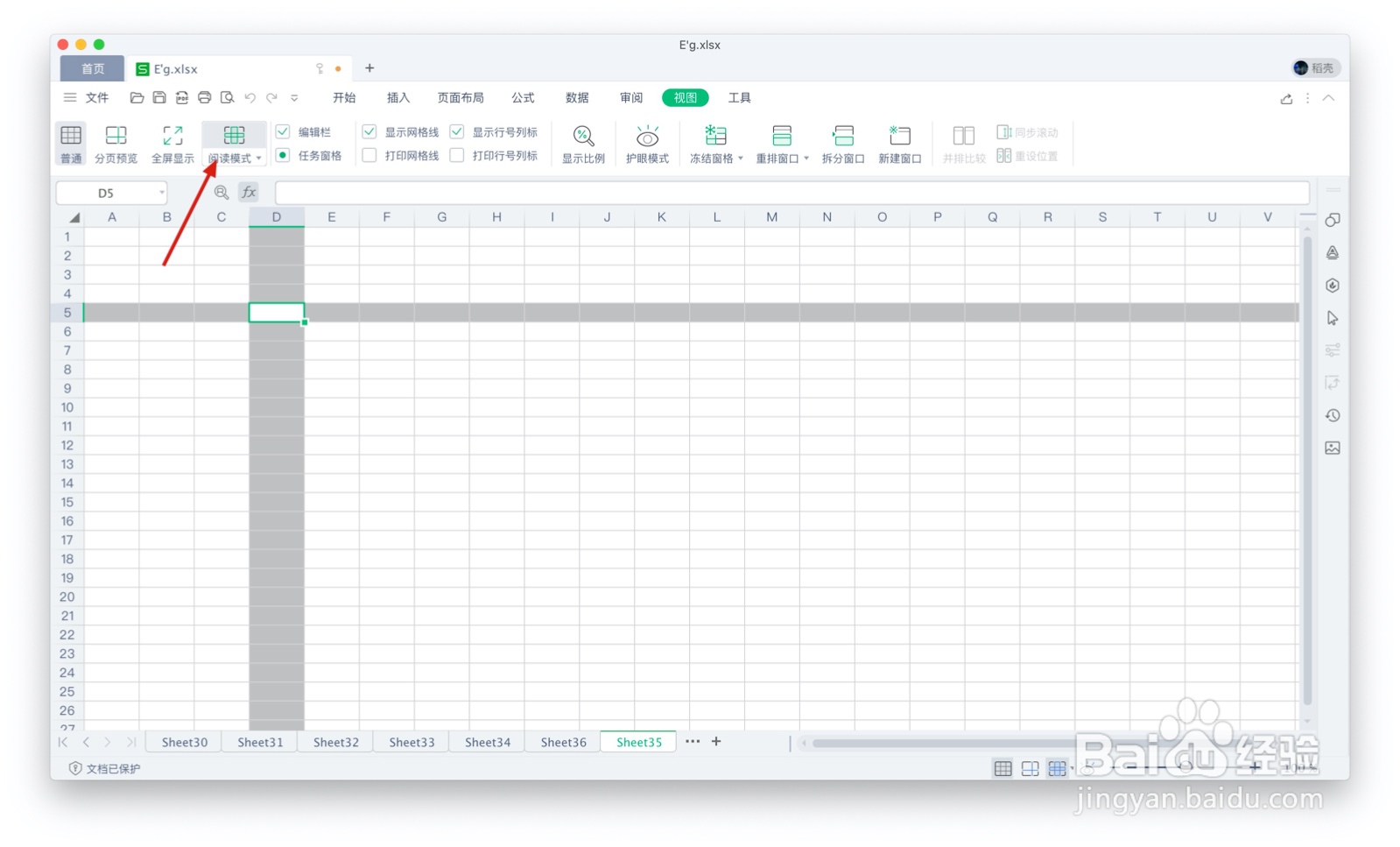Switch to the Sheet30 tab

pos(185,742)
